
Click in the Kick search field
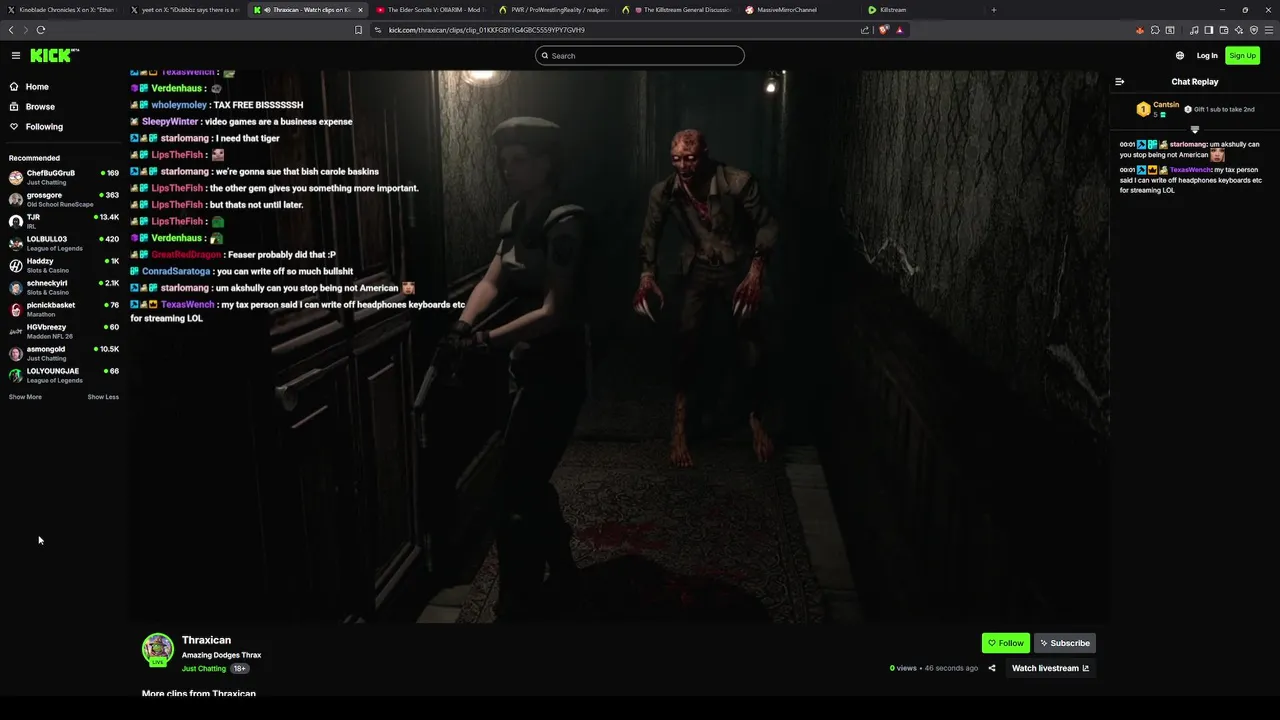pyautogui.click(x=640, y=56)
